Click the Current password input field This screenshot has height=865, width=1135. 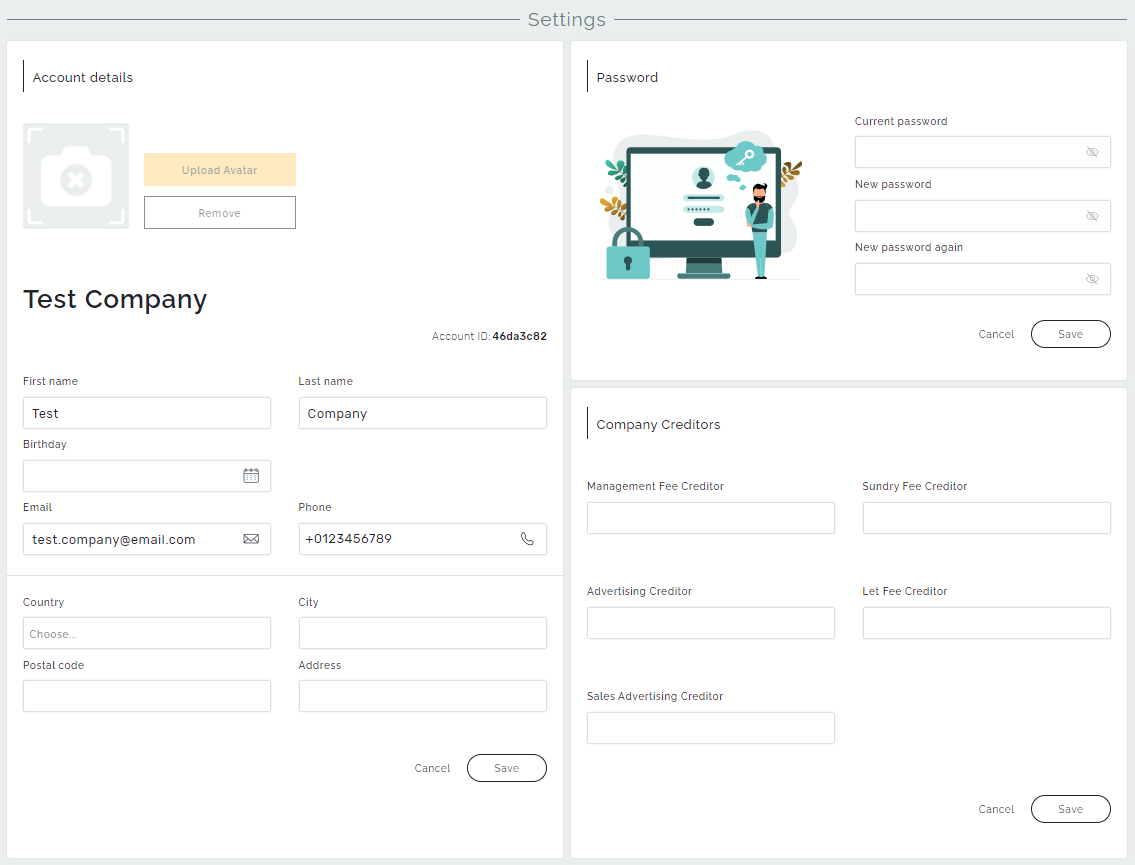982,152
